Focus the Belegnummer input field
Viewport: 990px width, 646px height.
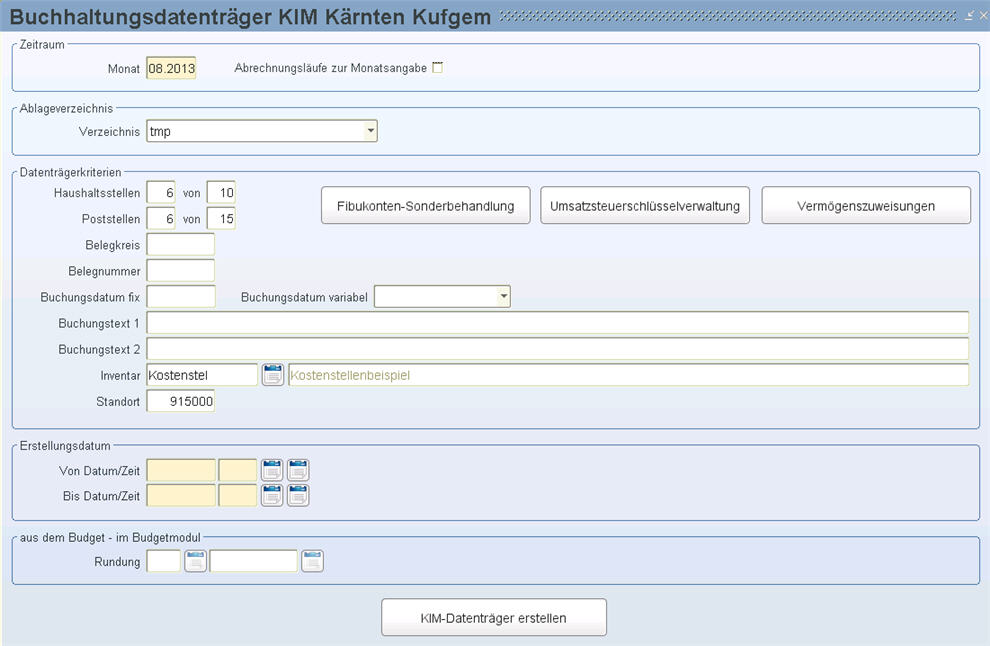click(181, 271)
